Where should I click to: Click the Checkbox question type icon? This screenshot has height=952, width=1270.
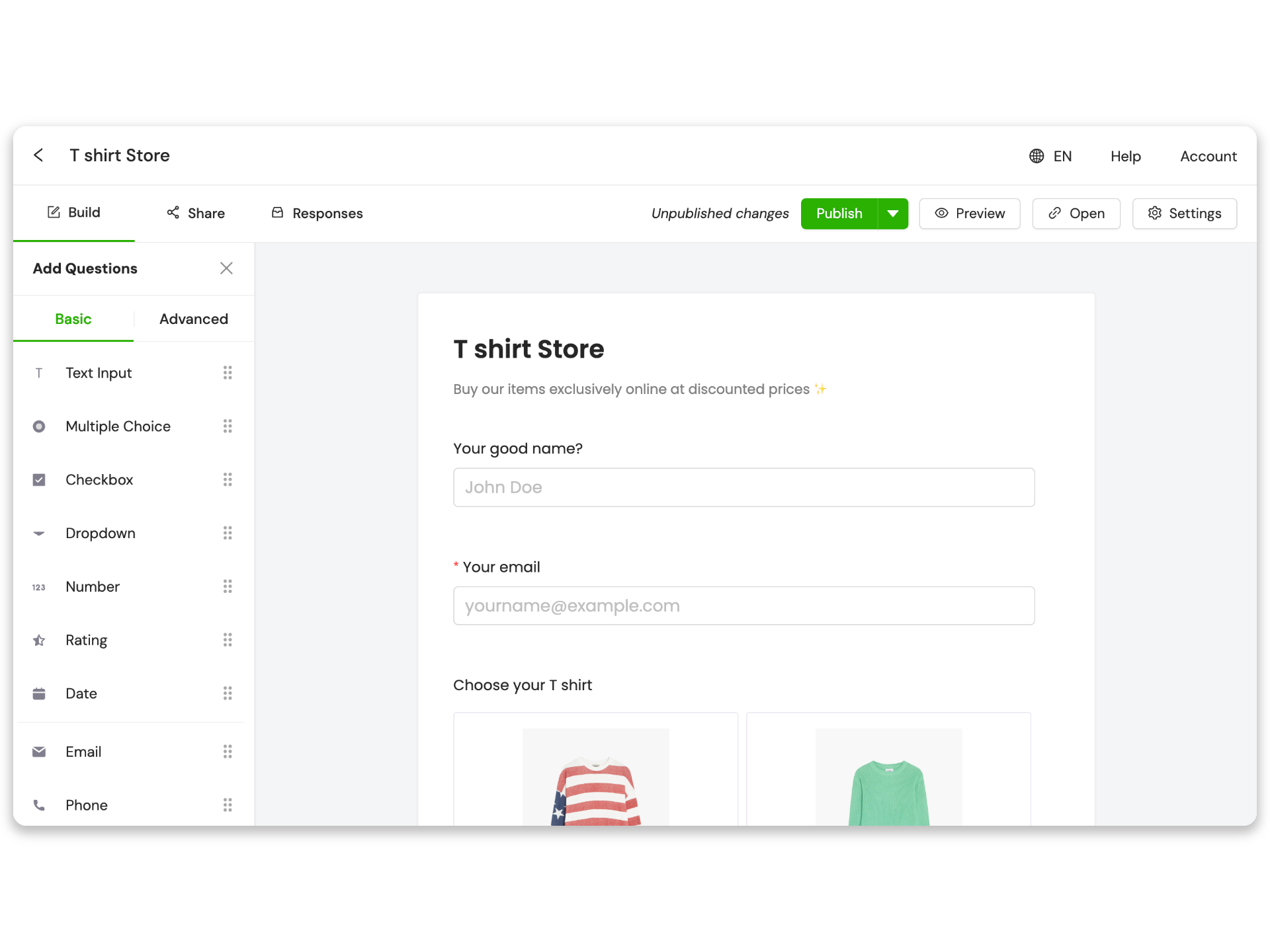38,479
